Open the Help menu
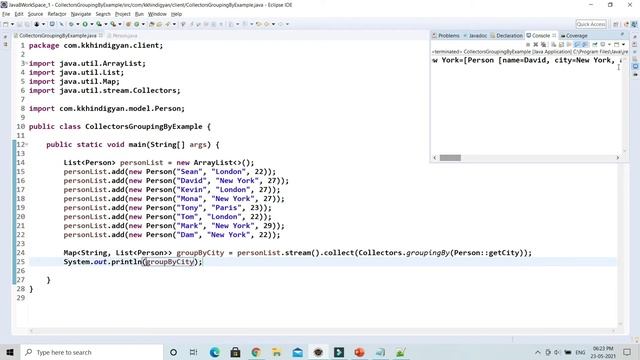 [x=176, y=14]
